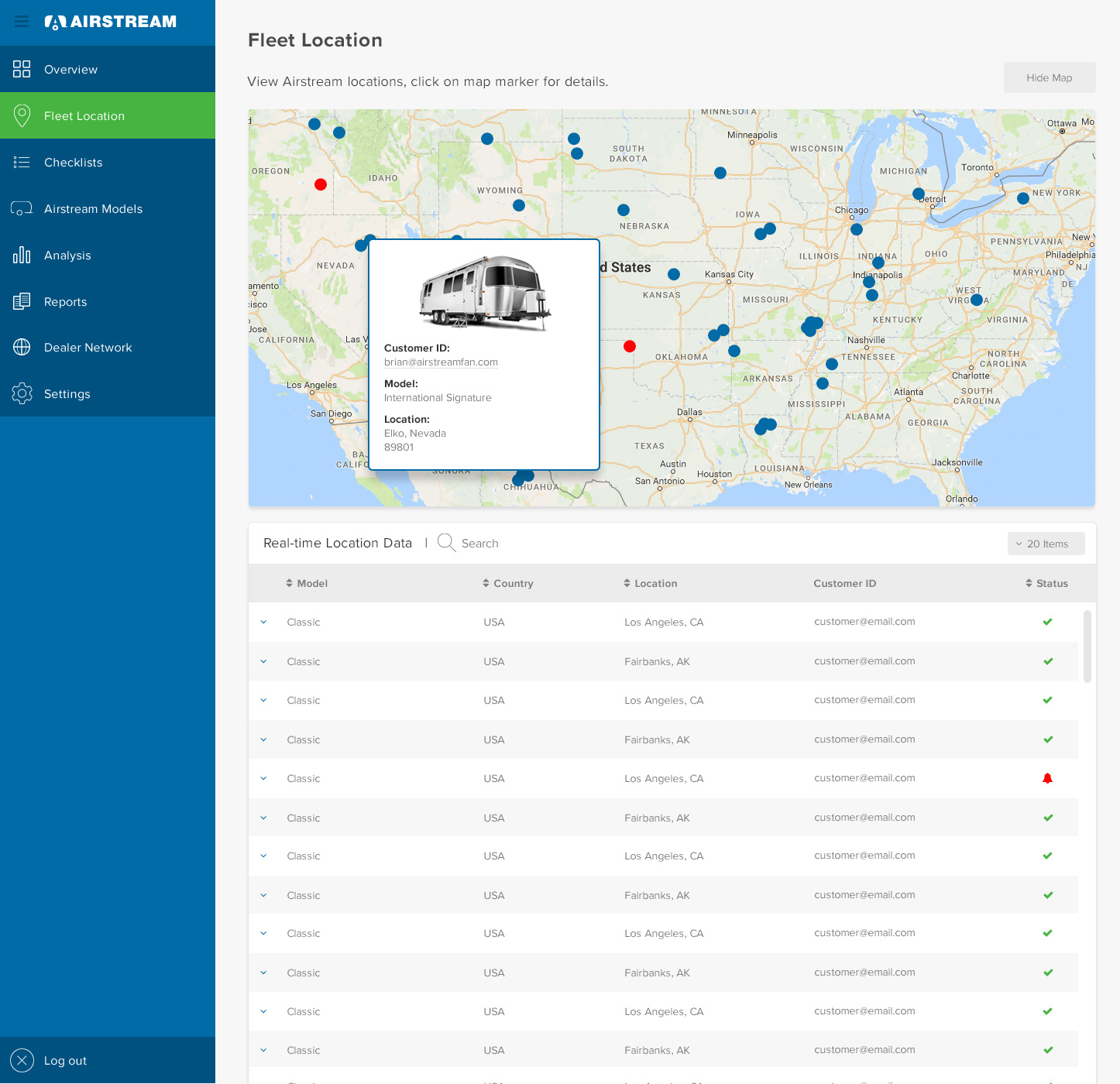Screen dimensions: 1120x1084
Task: Click 'Elko, Nevada' location text
Action: tap(415, 433)
